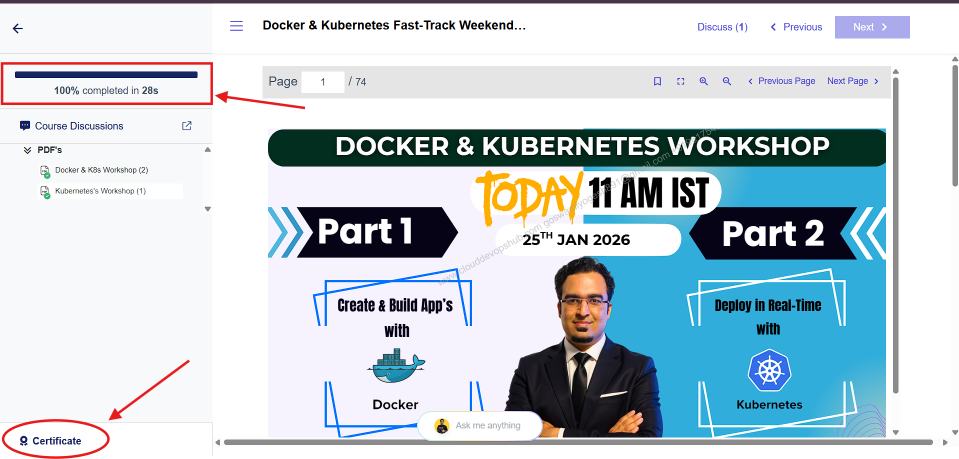The height and width of the screenshot is (459, 959).
Task: Click the Discuss (1) link
Action: click(x=722, y=27)
